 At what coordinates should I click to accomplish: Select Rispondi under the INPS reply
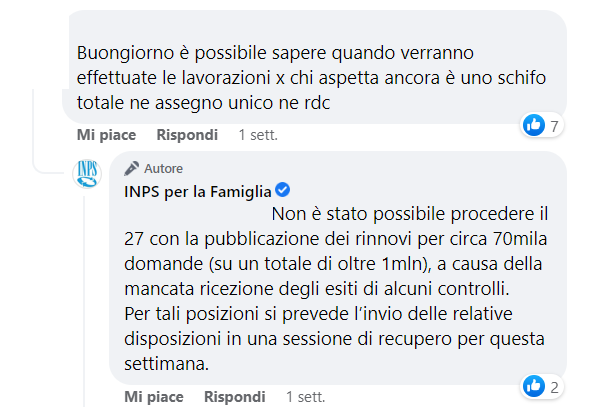235,397
